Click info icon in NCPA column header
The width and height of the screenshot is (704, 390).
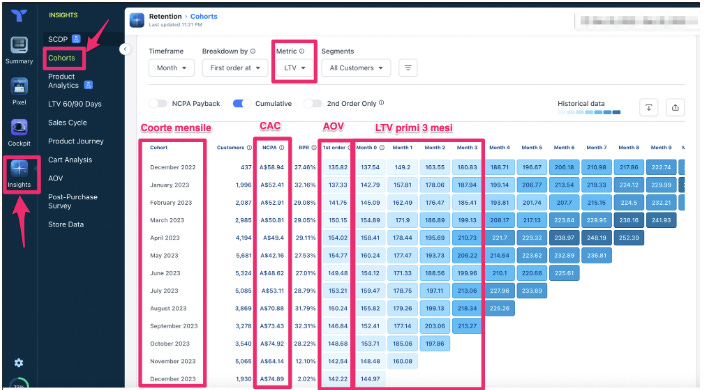(x=282, y=147)
